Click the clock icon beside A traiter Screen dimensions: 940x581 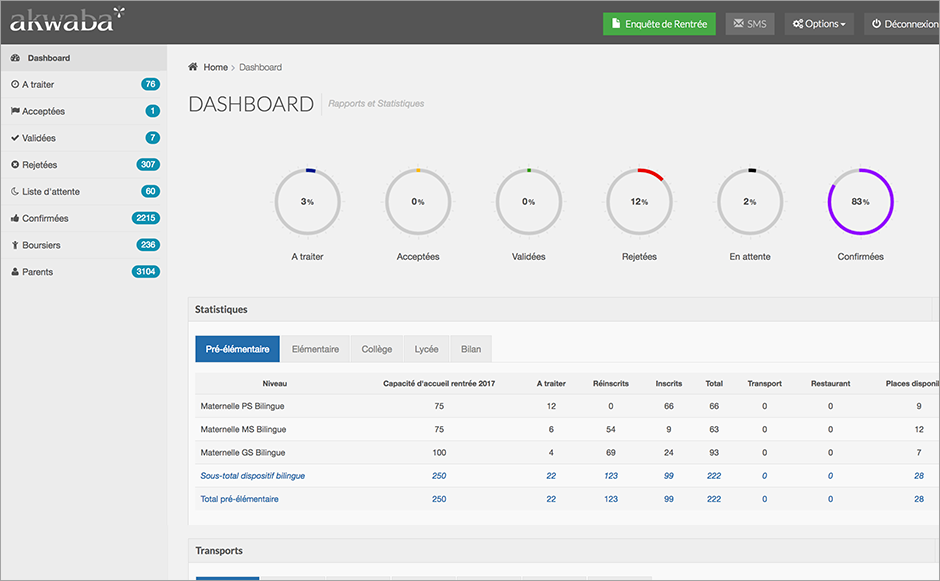point(15,85)
